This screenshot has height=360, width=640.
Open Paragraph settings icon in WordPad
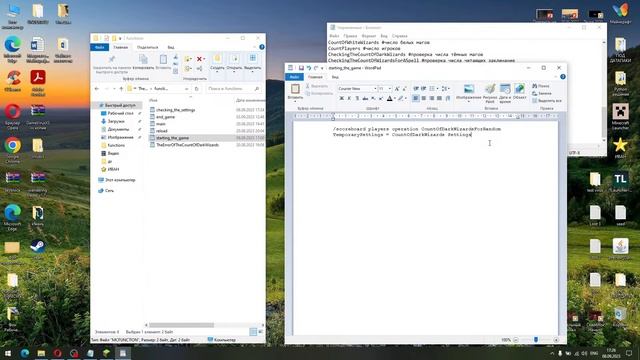coord(448,98)
